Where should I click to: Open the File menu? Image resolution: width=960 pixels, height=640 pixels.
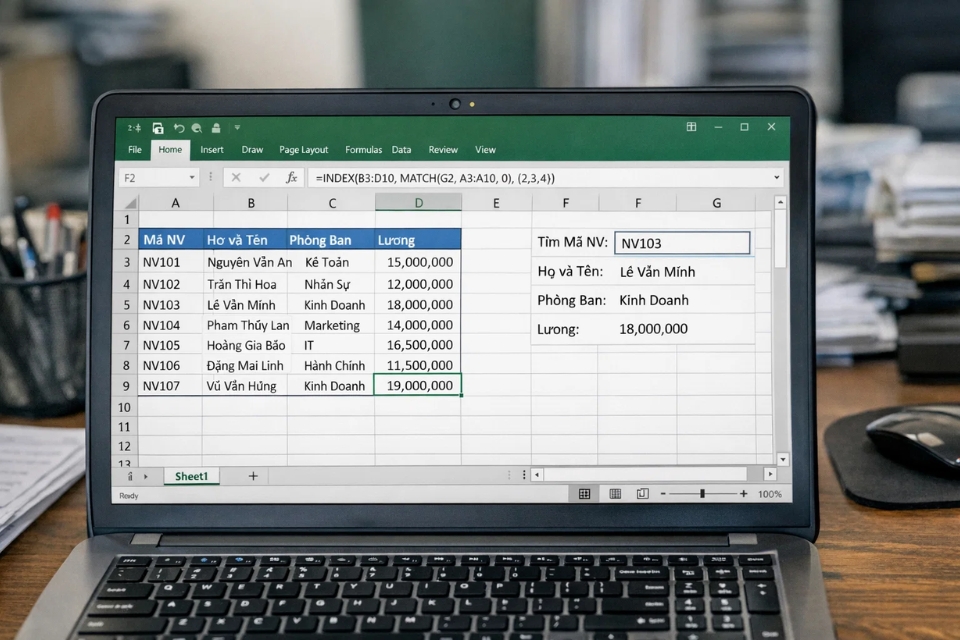point(134,149)
